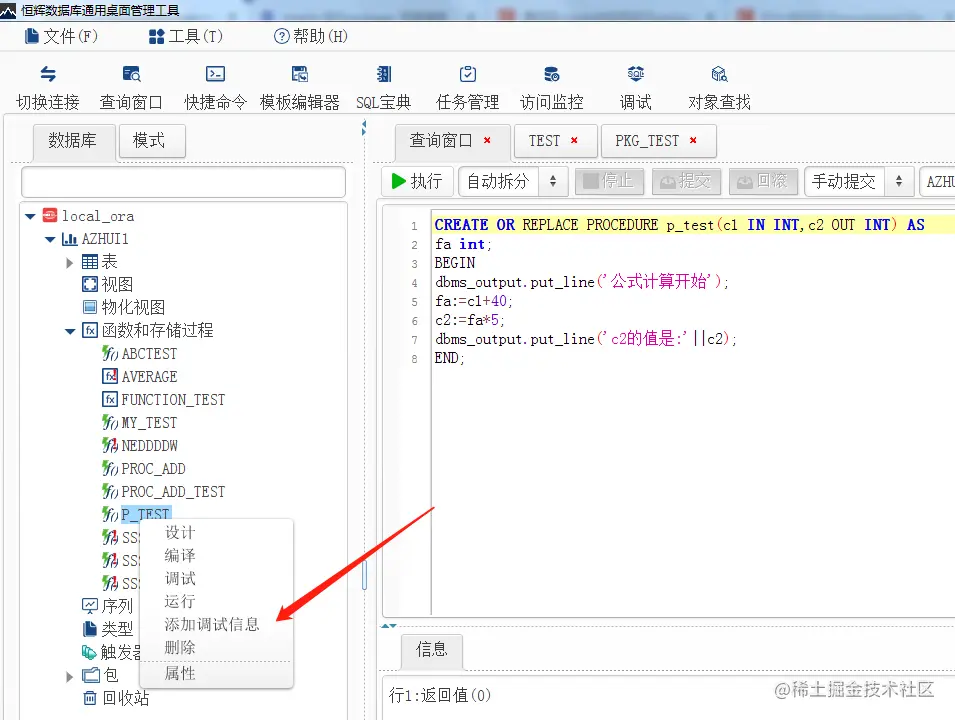Toggle the editor/output splitter arrows
Viewport: 955px width, 720px height.
click(x=389, y=626)
